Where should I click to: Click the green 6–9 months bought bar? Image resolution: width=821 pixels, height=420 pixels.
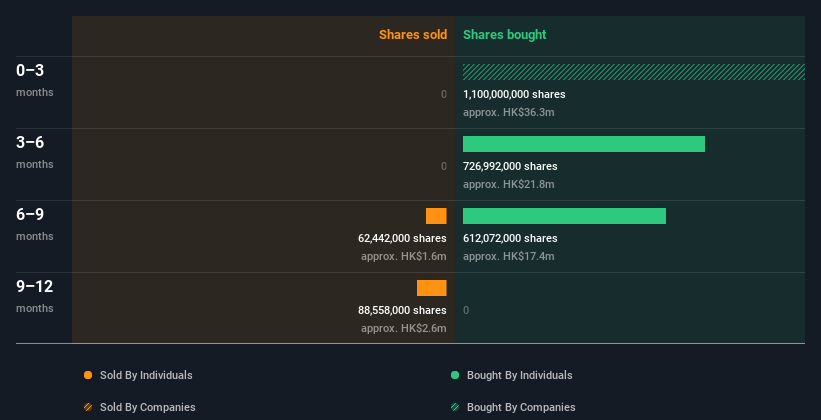564,216
